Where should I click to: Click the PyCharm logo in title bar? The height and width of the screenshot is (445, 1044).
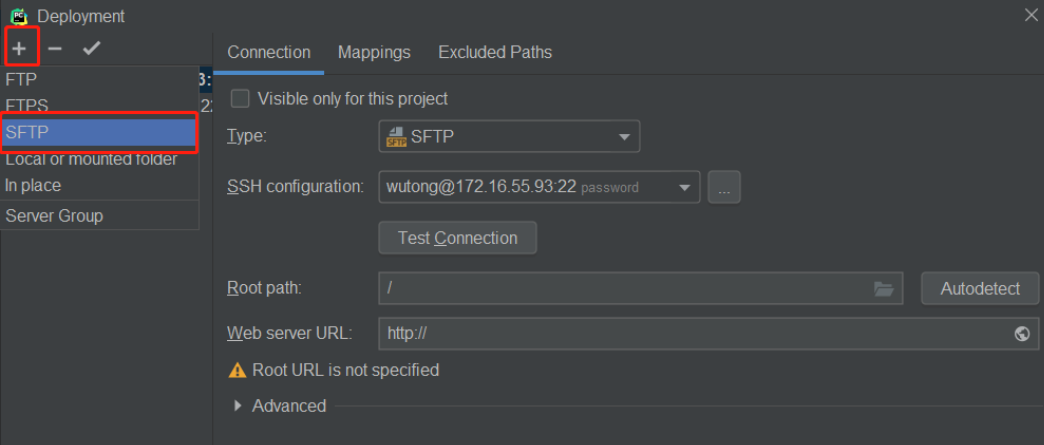pyautogui.click(x=18, y=16)
